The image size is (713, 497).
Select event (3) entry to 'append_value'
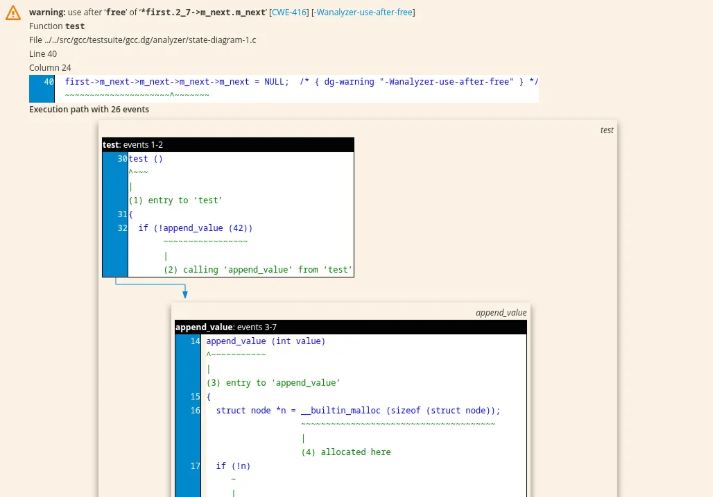273,383
